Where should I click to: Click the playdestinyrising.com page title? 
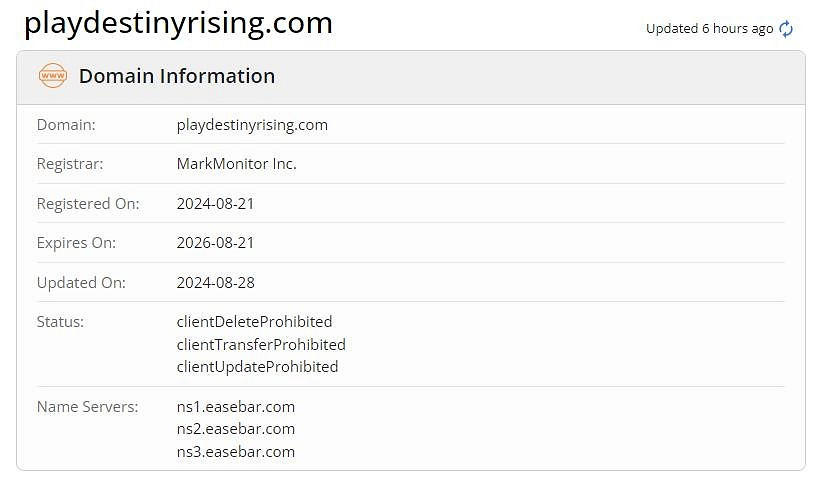point(178,23)
